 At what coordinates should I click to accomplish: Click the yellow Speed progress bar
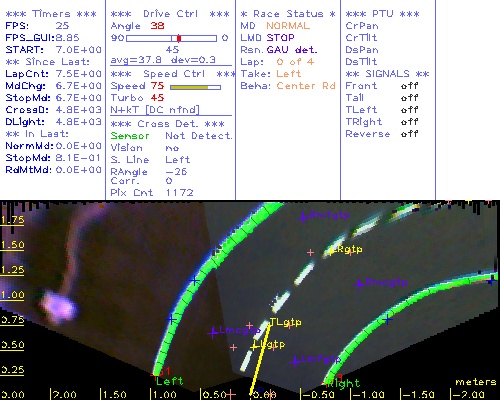pyautogui.click(x=195, y=87)
